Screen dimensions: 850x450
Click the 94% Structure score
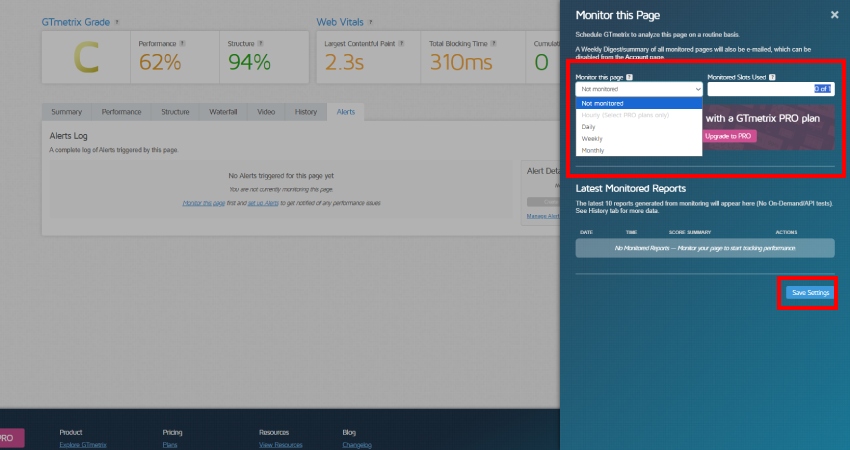(249, 62)
